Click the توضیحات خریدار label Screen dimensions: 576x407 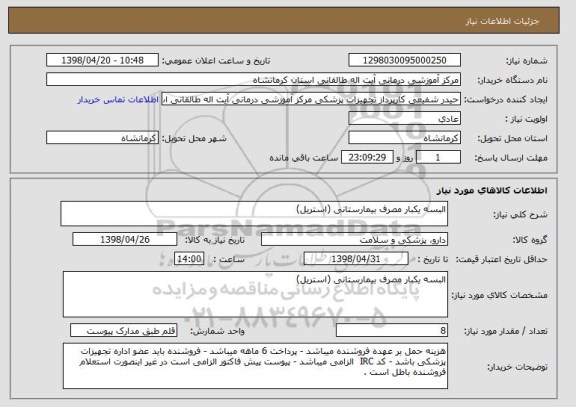pos(518,367)
